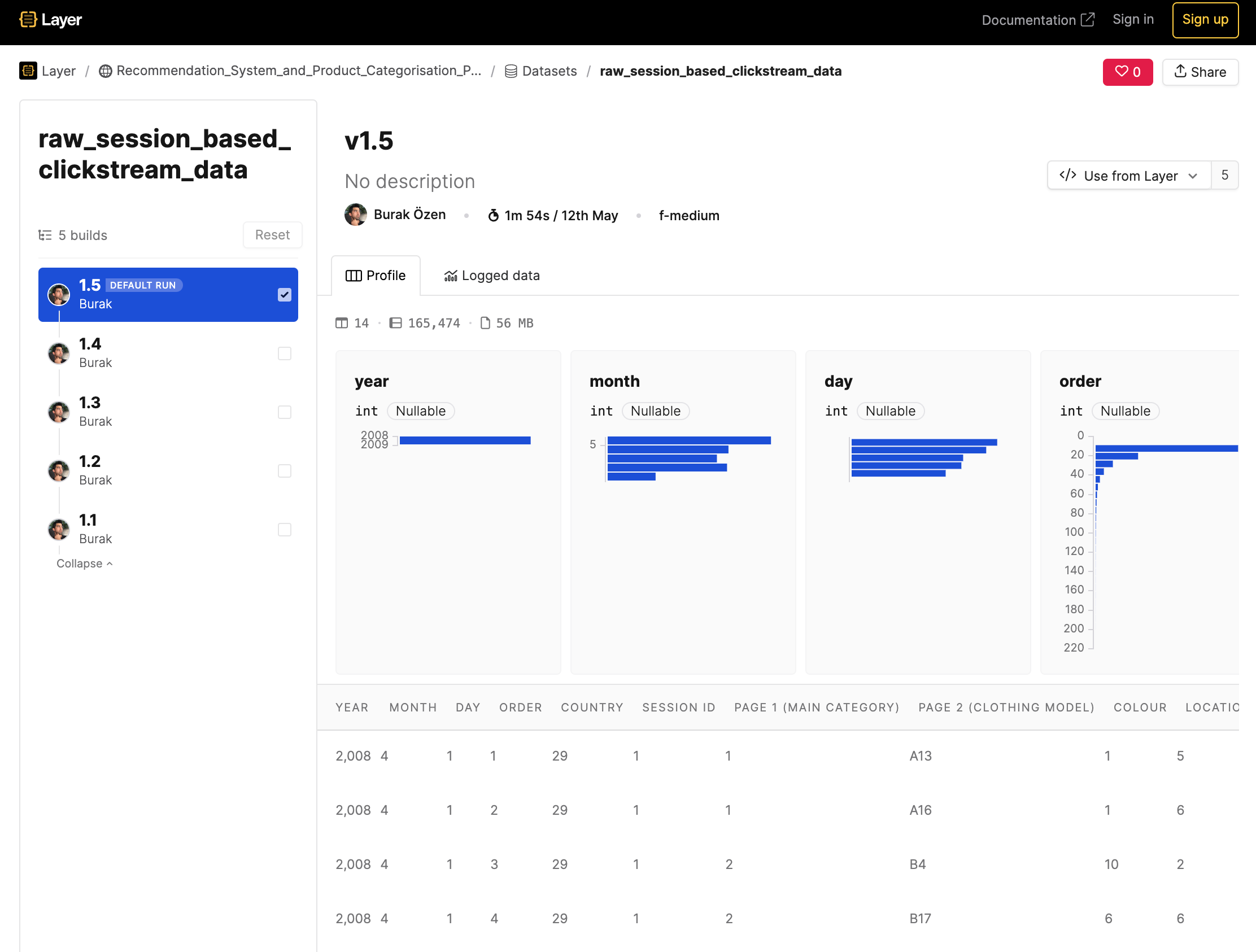Viewport: 1256px width, 952px height.
Task: Click the builds list icon
Action: [45, 235]
